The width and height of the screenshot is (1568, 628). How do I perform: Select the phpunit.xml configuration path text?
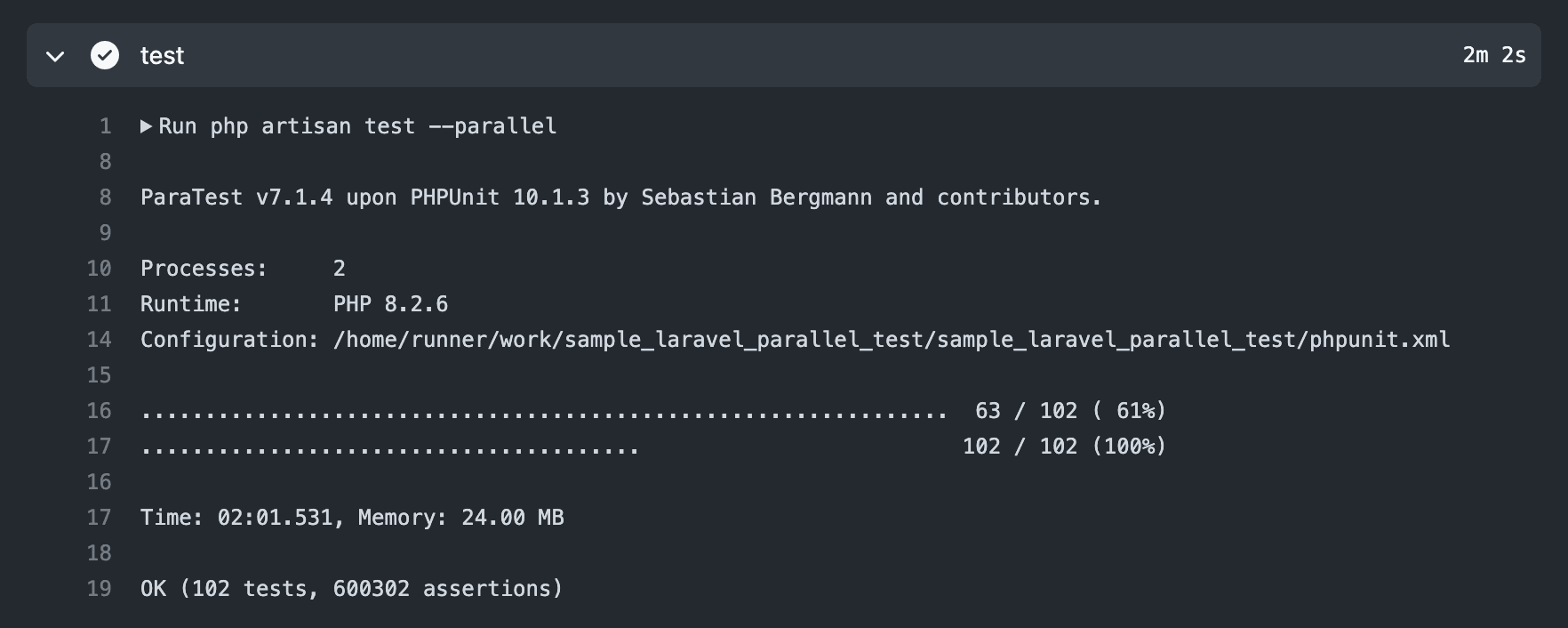pos(889,339)
